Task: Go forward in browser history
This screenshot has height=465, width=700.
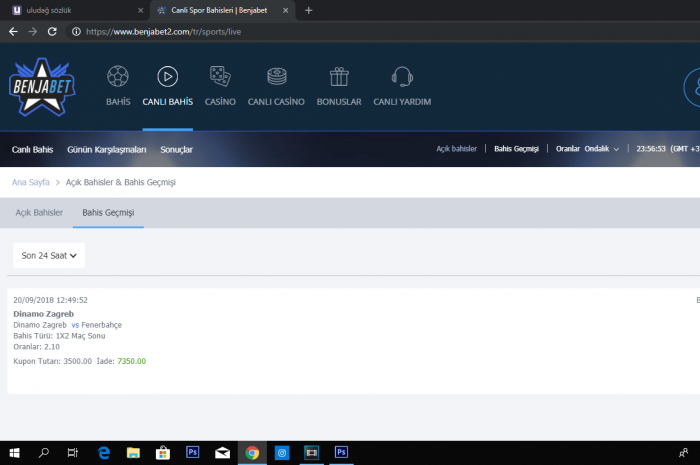Action: [33, 32]
